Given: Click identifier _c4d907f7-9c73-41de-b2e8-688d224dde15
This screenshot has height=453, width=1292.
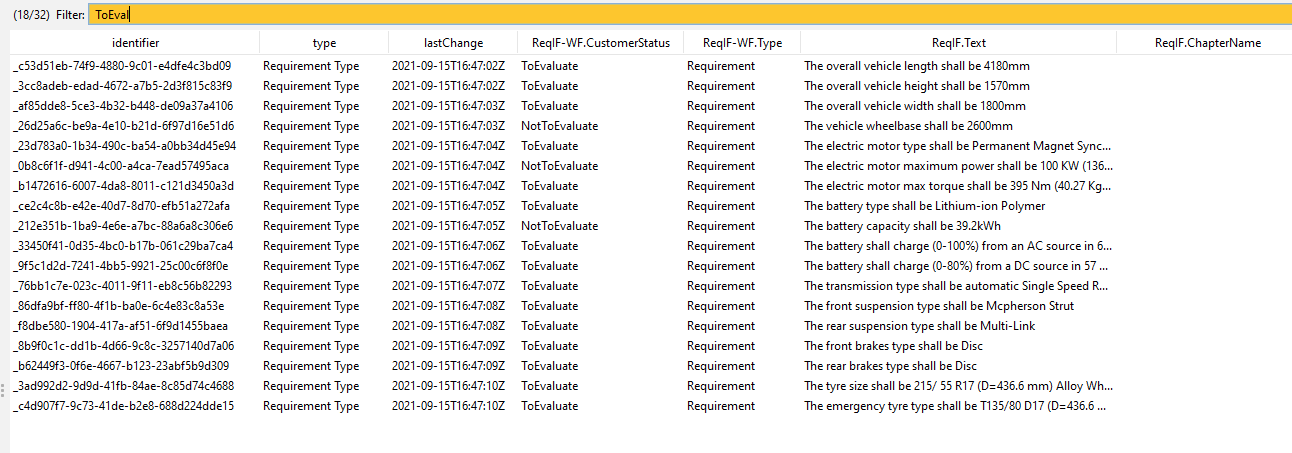Looking at the screenshot, I should (123, 406).
